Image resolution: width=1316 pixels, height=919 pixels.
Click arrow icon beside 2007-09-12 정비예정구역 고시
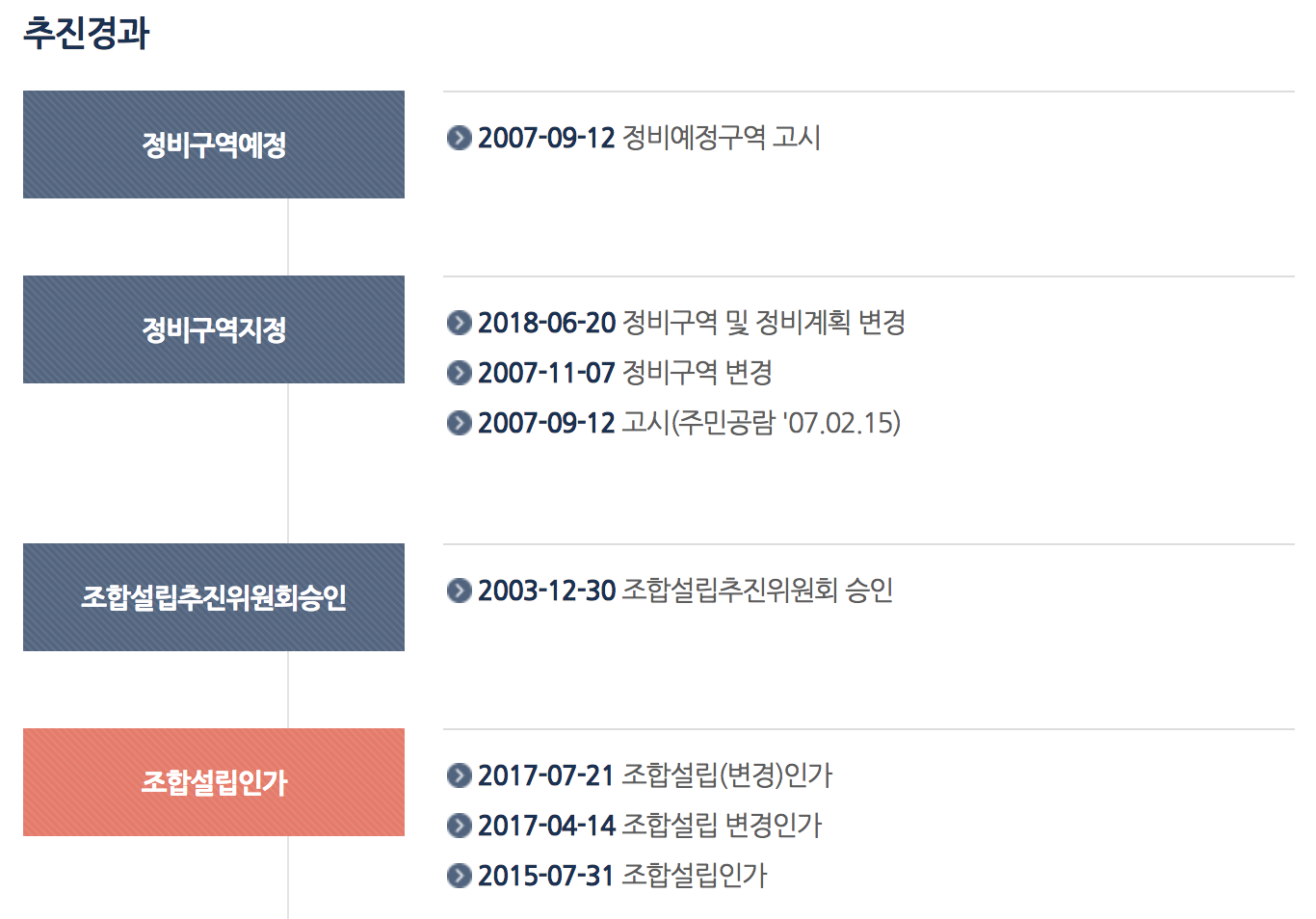(460, 138)
